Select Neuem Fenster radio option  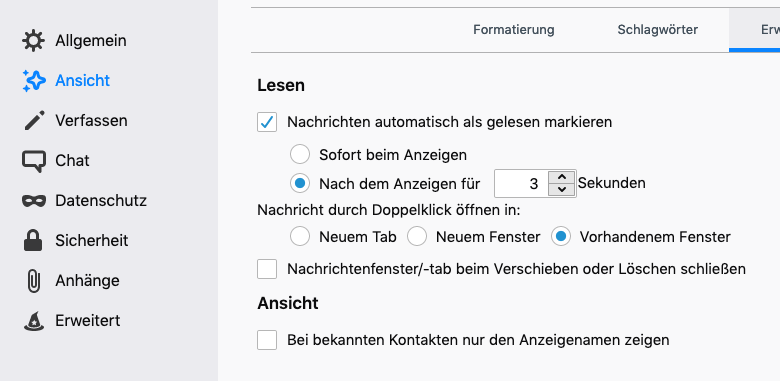(x=417, y=237)
